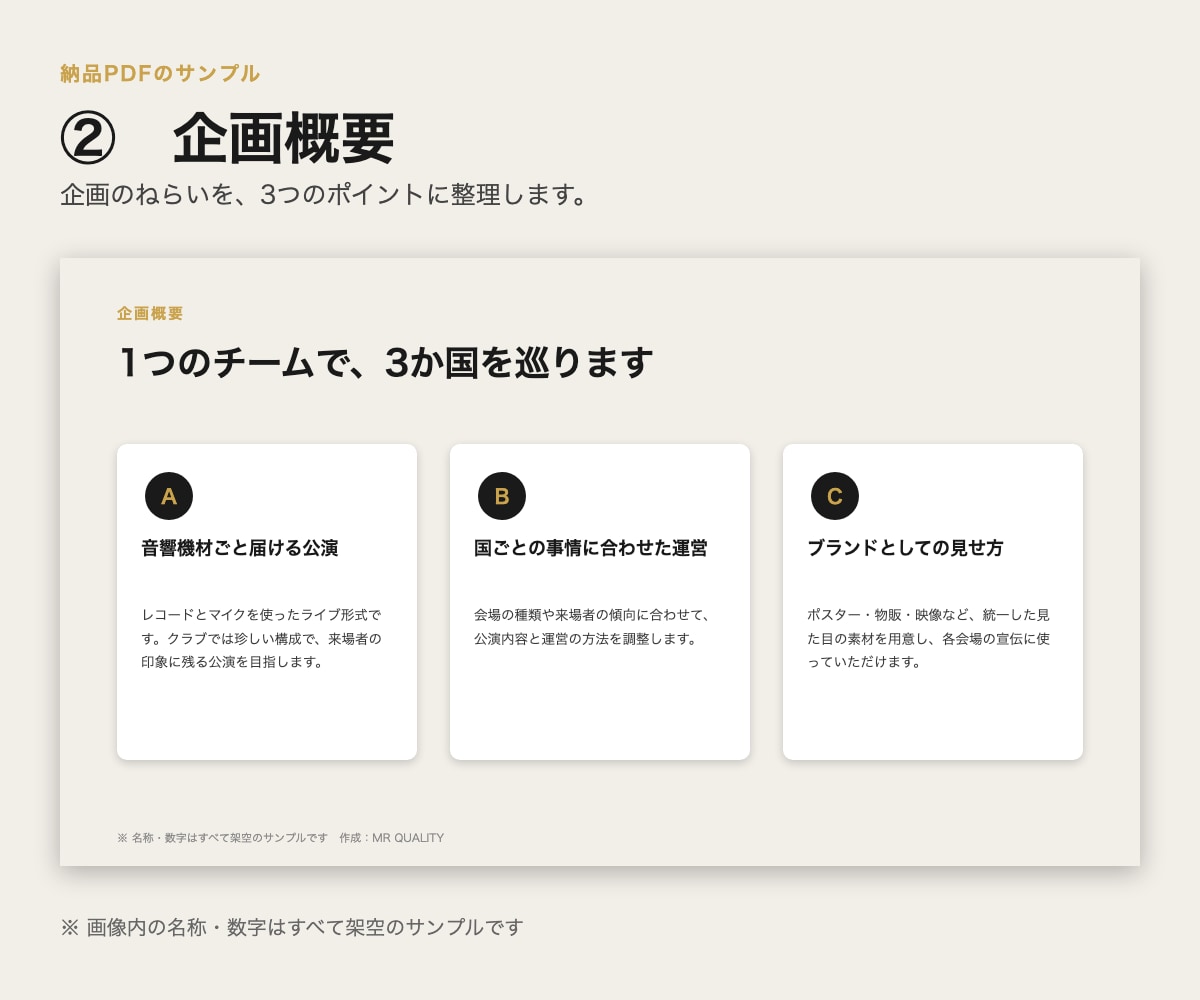Screen dimensions: 1200x1000
Task: Click slide title '1つのチームで、3か国を巡ります'
Action: (x=385, y=362)
